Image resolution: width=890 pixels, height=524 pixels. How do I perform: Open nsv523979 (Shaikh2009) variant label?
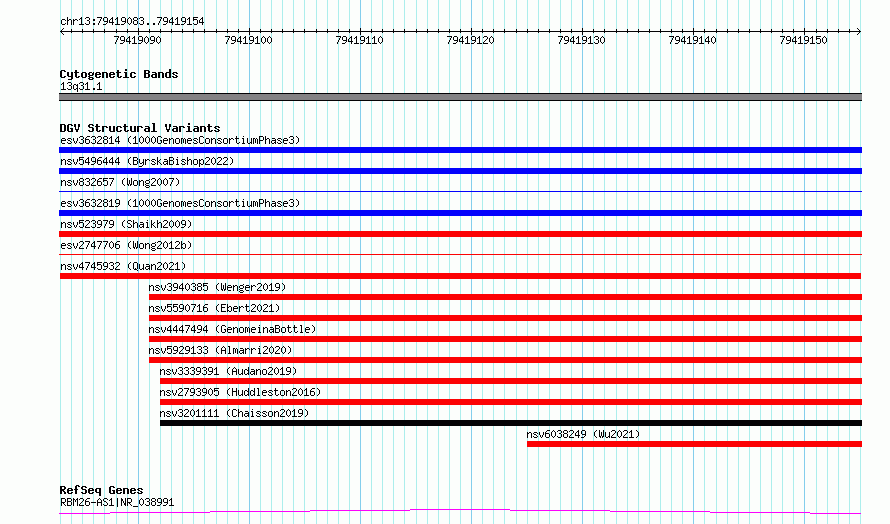(126, 224)
